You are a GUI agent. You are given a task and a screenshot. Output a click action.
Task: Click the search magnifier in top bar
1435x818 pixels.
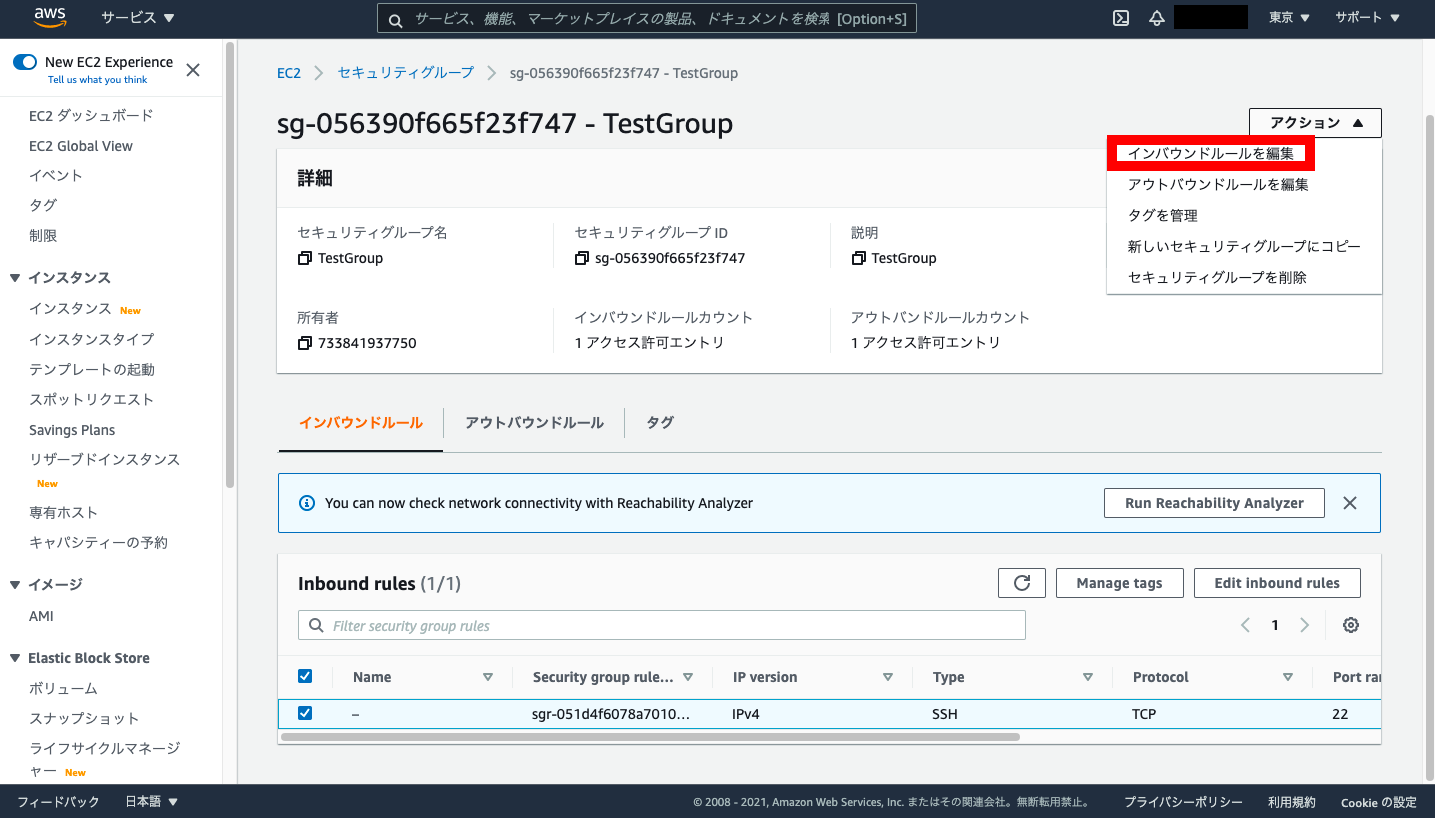coord(395,19)
